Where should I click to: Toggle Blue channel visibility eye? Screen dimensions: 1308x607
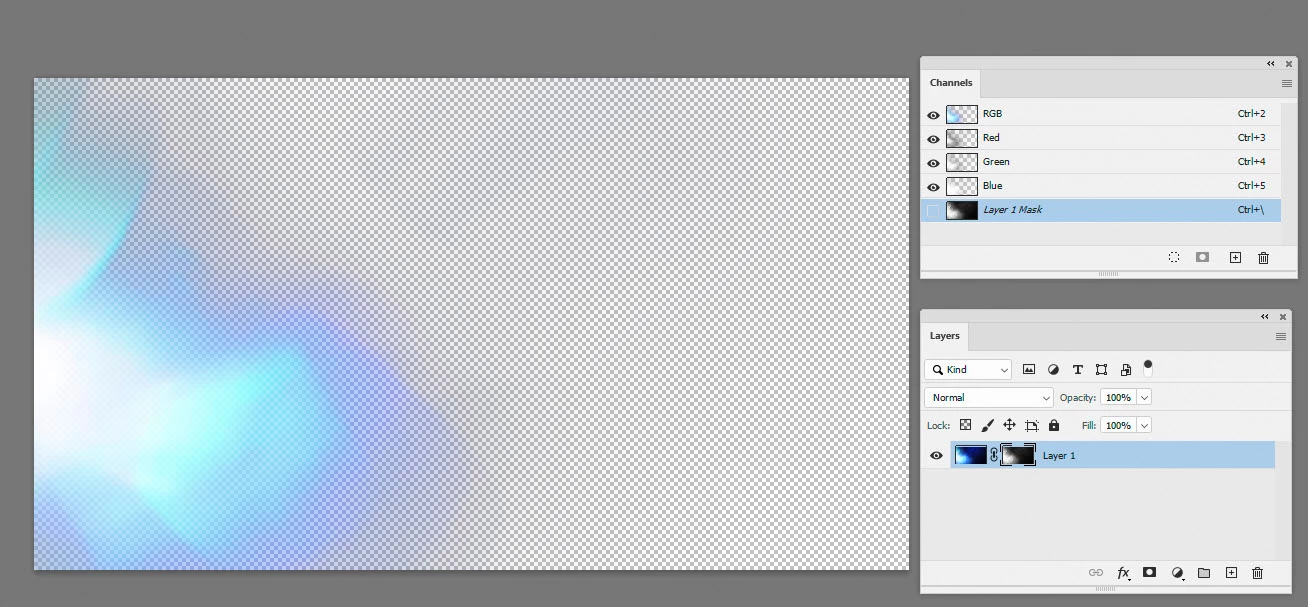tap(934, 187)
